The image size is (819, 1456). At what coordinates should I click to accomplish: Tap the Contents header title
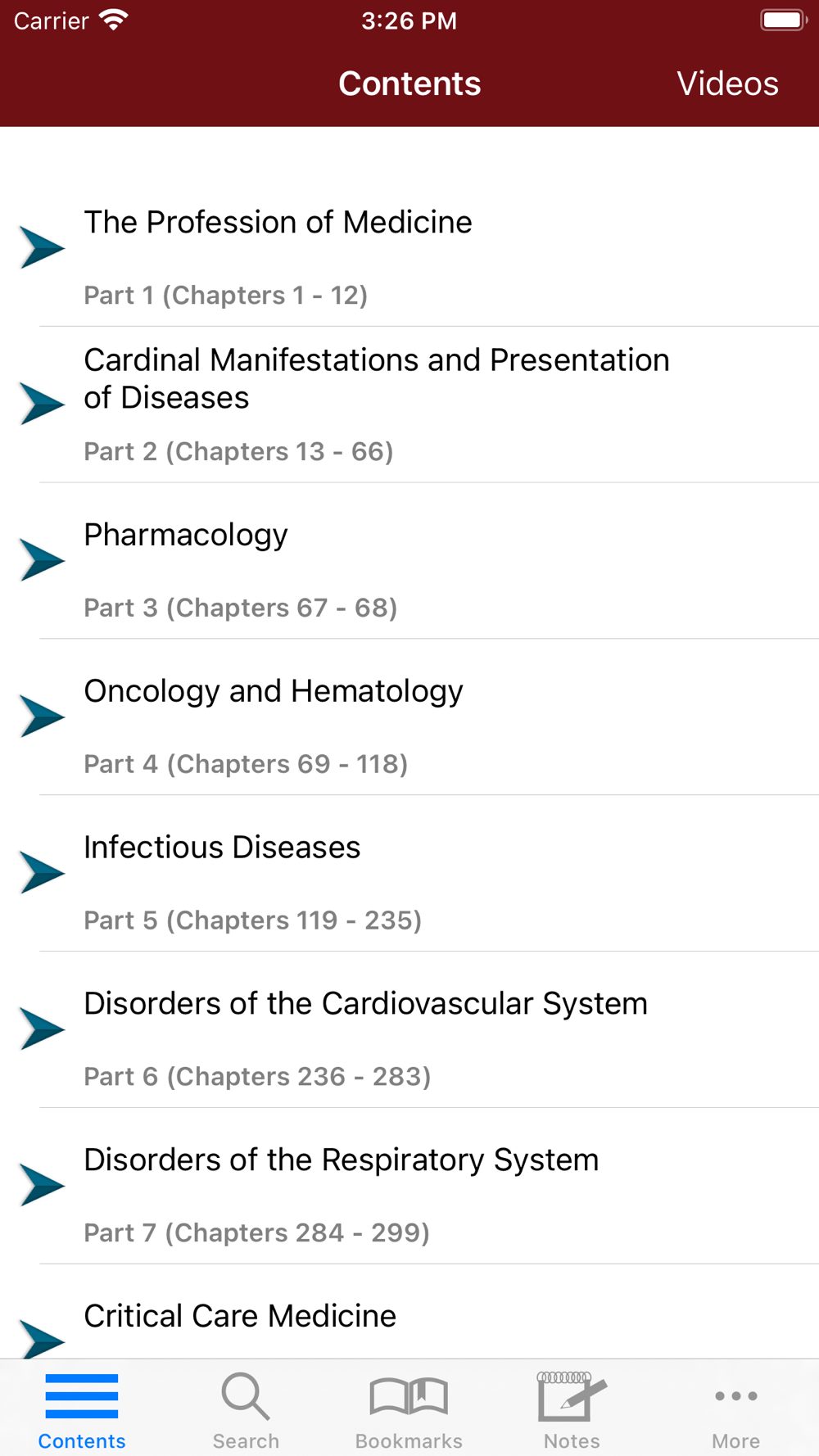(409, 84)
